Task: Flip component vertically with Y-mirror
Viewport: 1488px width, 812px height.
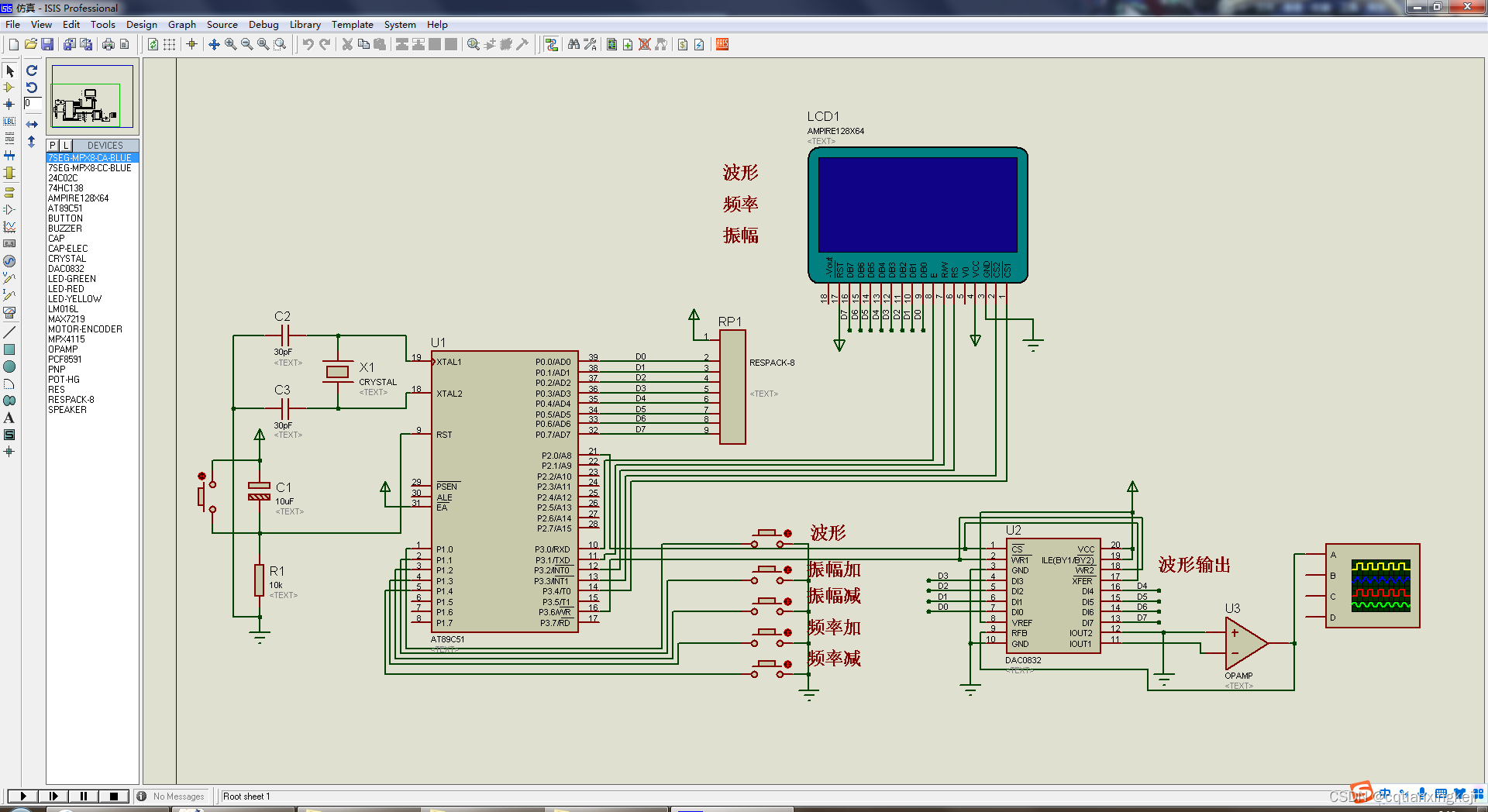Action: click(32, 142)
